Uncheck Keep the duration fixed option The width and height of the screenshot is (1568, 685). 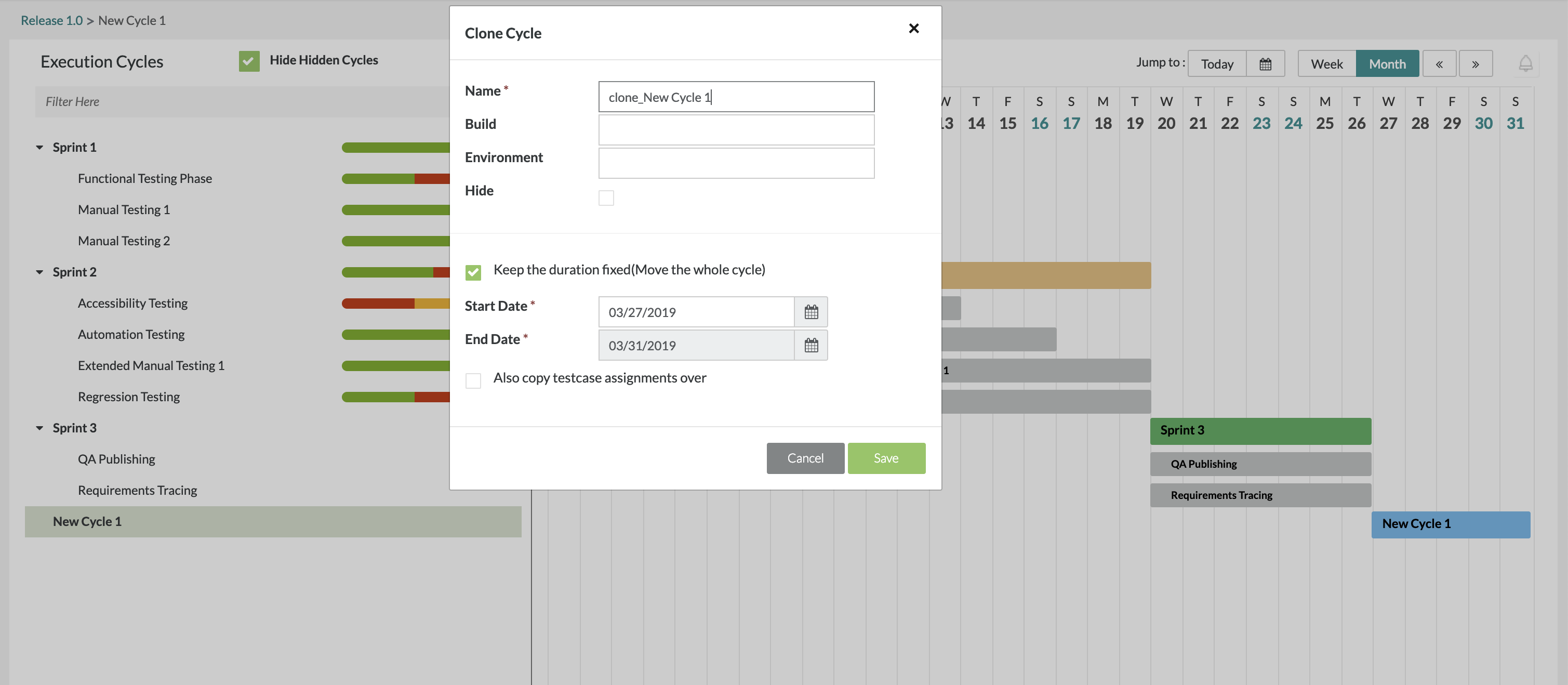pos(473,272)
